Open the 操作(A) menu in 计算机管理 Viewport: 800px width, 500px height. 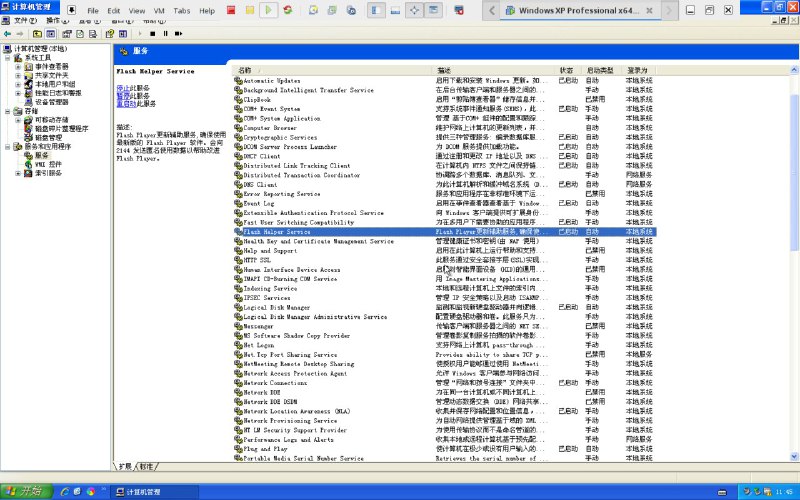57,20
